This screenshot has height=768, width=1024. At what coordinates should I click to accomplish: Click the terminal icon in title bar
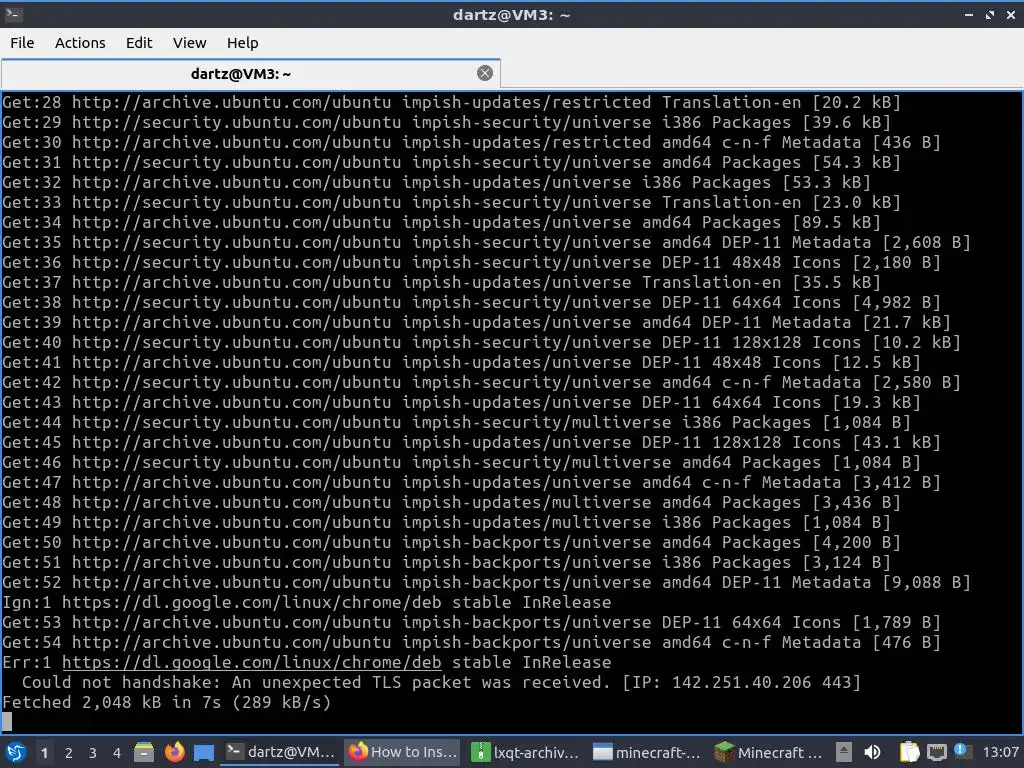[x=13, y=14]
